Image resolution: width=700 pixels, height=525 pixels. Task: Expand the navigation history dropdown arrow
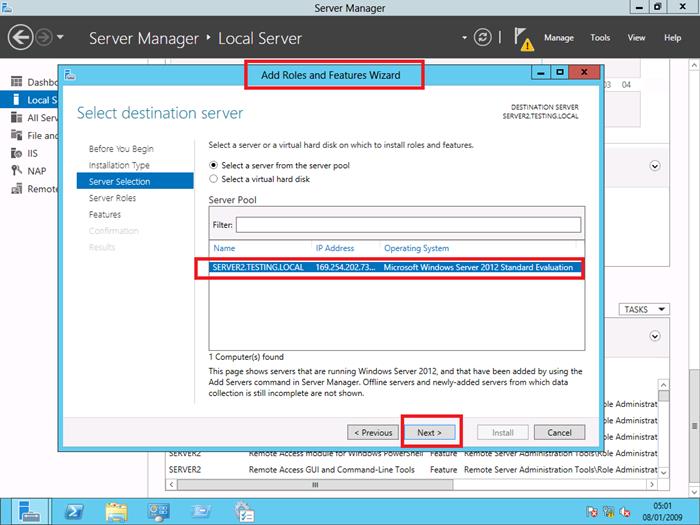pyautogui.click(x=62, y=38)
